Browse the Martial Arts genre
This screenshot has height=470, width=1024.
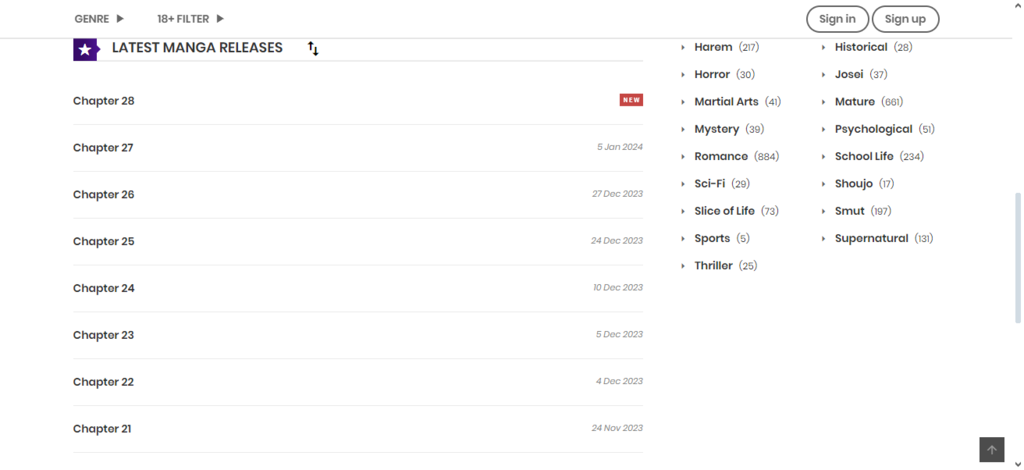pos(726,102)
